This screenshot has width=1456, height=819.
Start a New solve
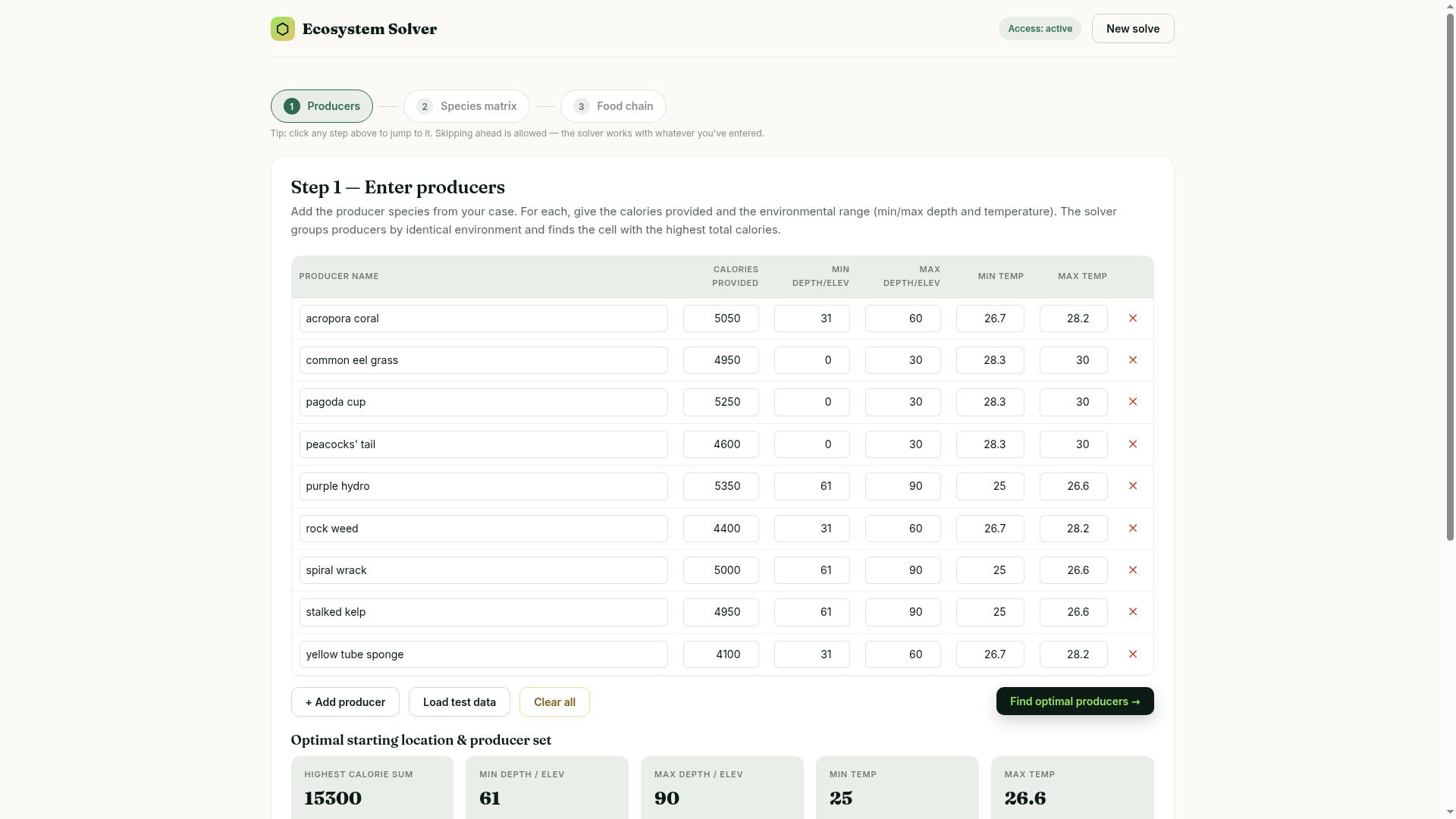tap(1133, 29)
